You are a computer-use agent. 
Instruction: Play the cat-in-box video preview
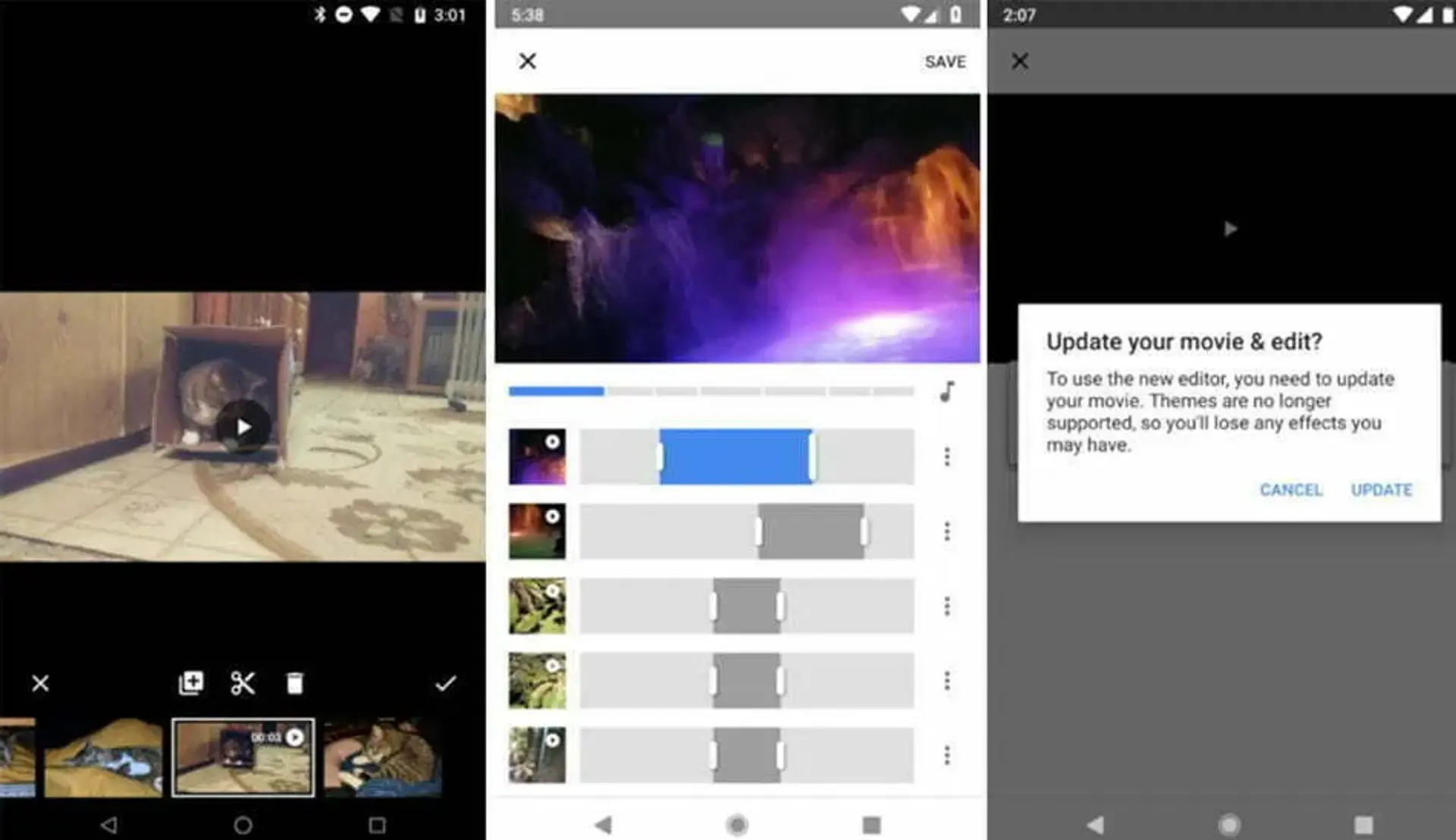tap(243, 427)
